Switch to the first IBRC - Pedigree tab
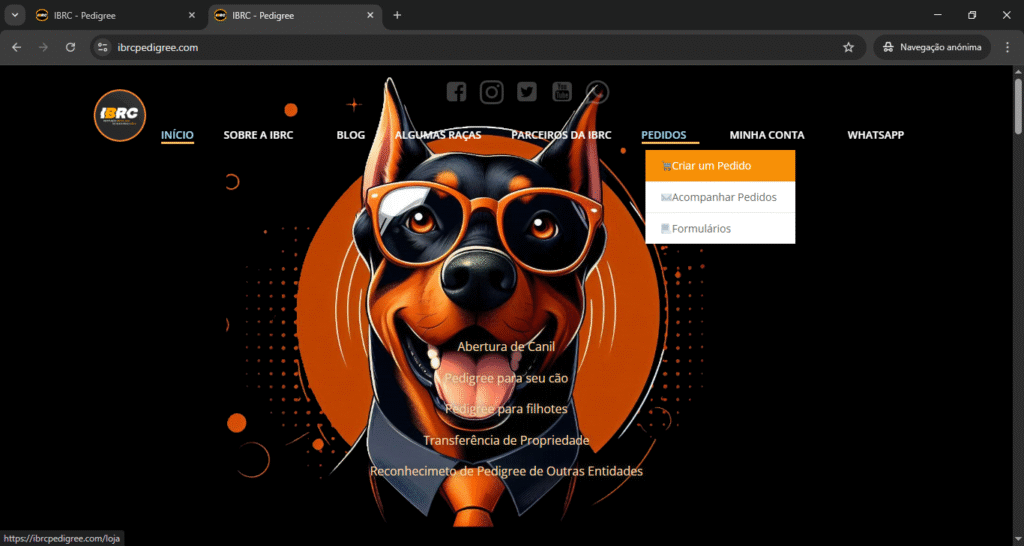Screen dimensions: 1024x546 [117, 15]
